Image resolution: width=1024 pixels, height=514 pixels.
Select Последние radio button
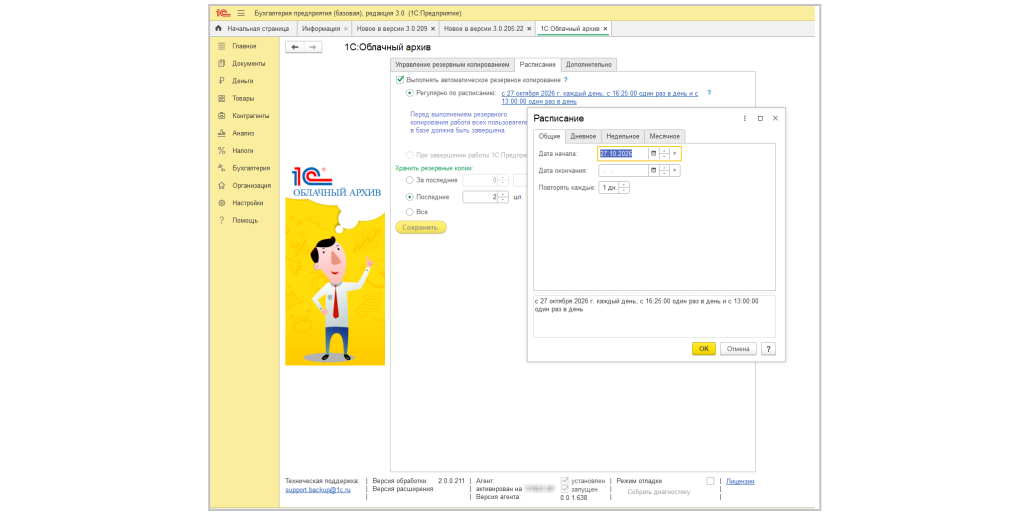(x=409, y=197)
